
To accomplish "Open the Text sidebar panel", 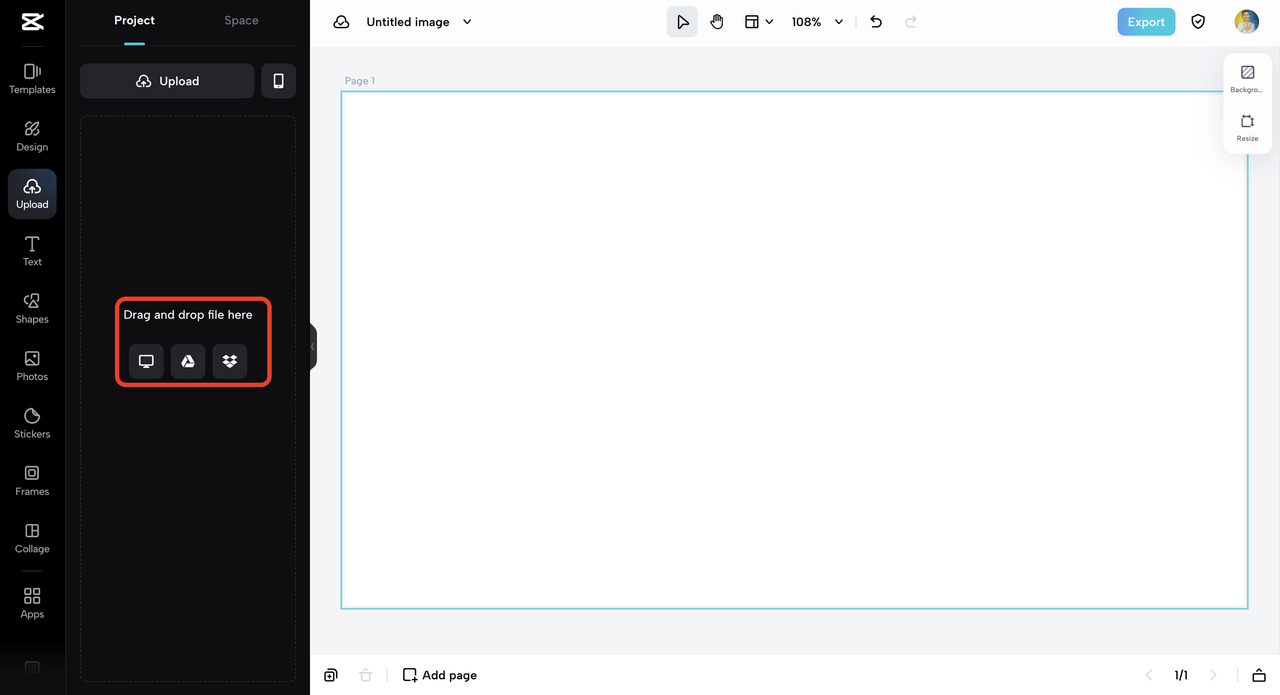I will (x=32, y=252).
